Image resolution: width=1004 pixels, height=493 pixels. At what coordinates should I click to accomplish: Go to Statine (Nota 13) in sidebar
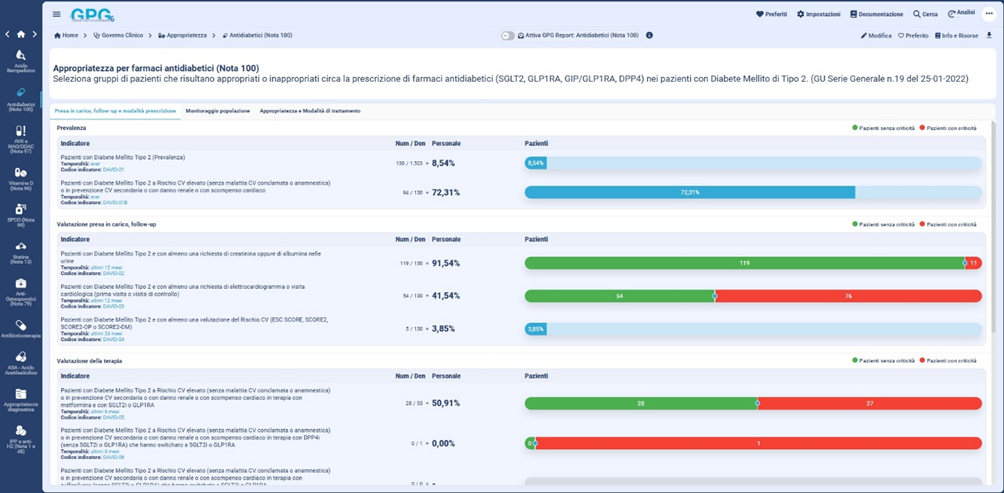coord(21,250)
